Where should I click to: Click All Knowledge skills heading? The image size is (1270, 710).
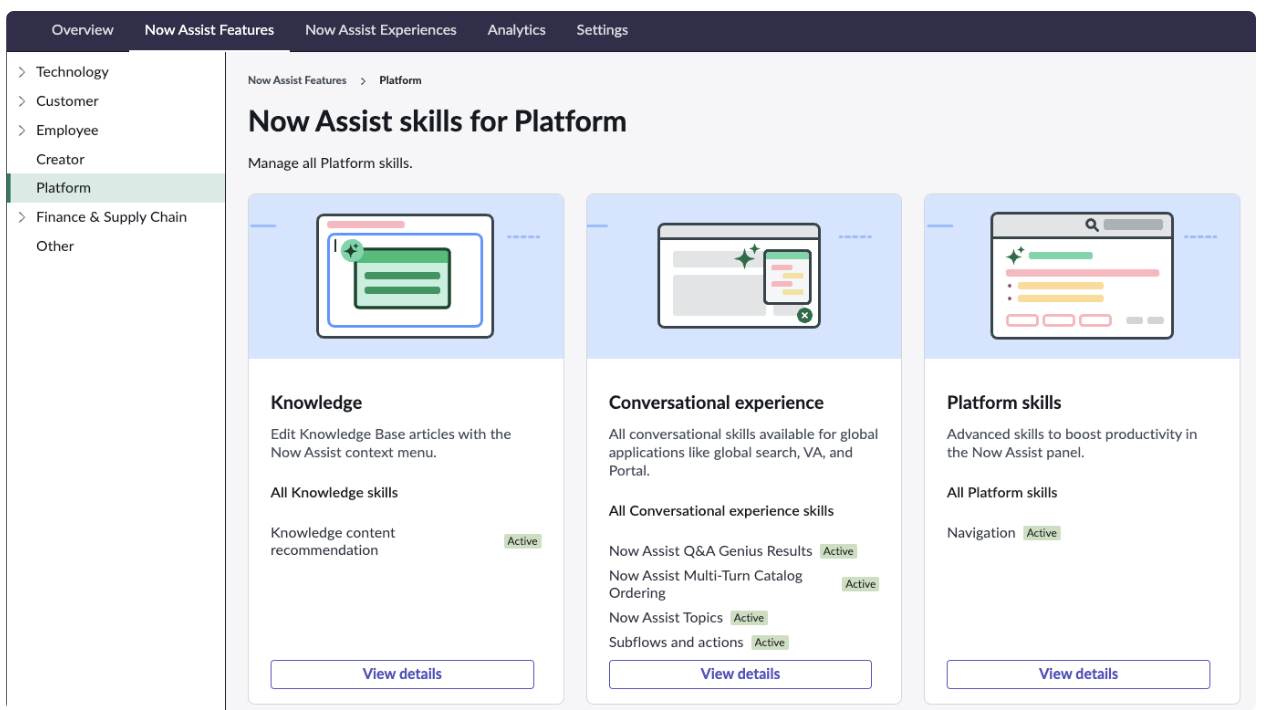pos(334,492)
